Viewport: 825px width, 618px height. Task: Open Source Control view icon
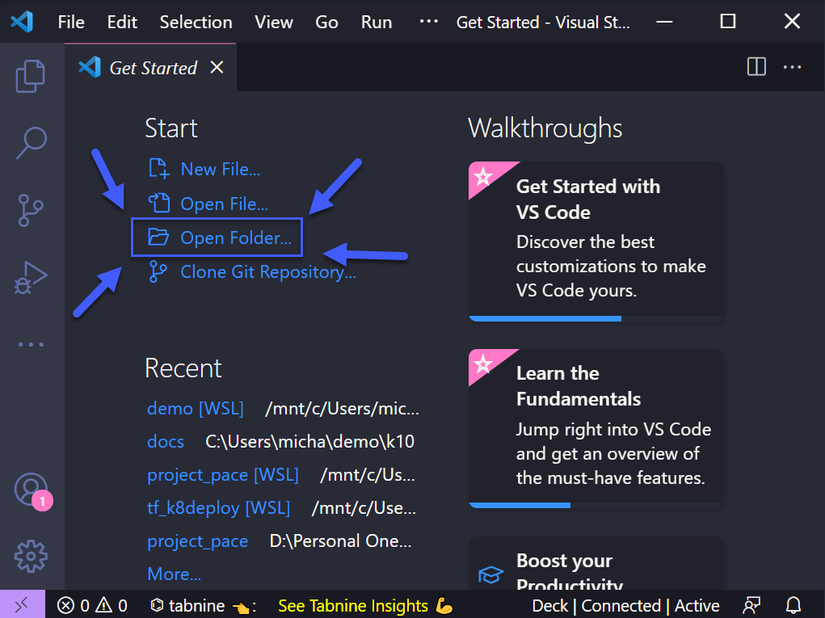point(31,209)
